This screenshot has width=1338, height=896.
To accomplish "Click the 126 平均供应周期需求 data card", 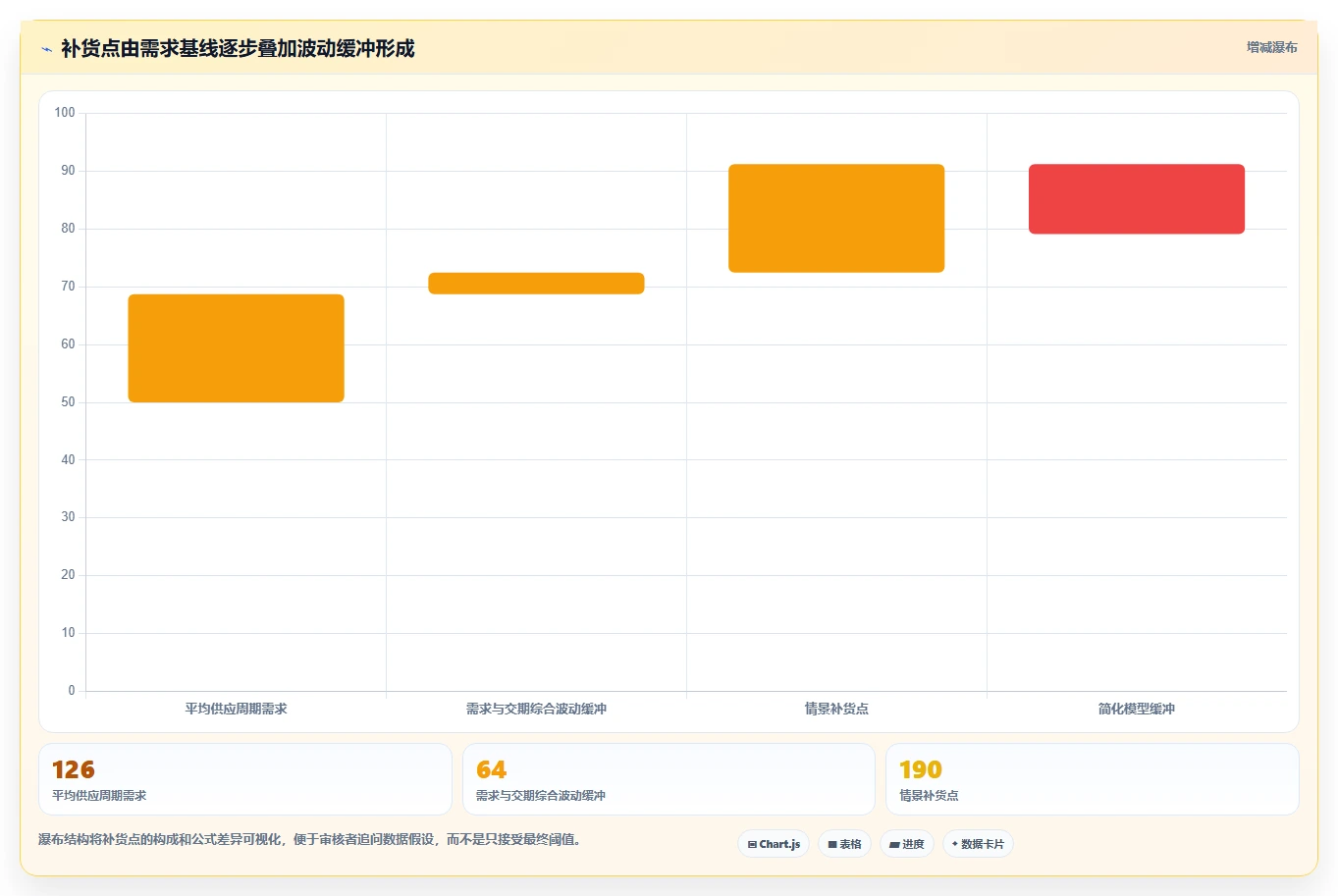I will [x=245, y=779].
